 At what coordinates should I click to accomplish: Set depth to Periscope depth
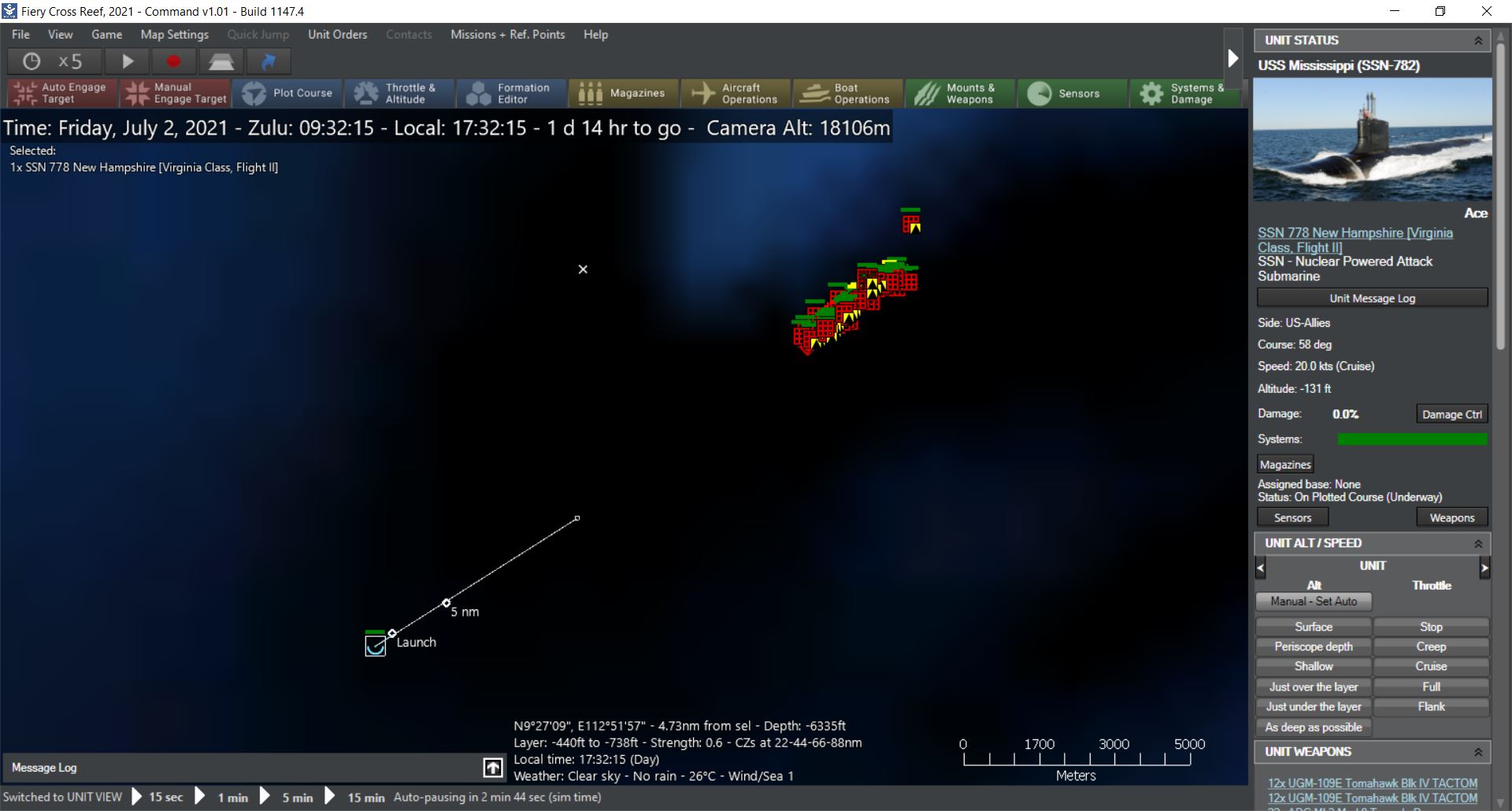click(x=1314, y=646)
